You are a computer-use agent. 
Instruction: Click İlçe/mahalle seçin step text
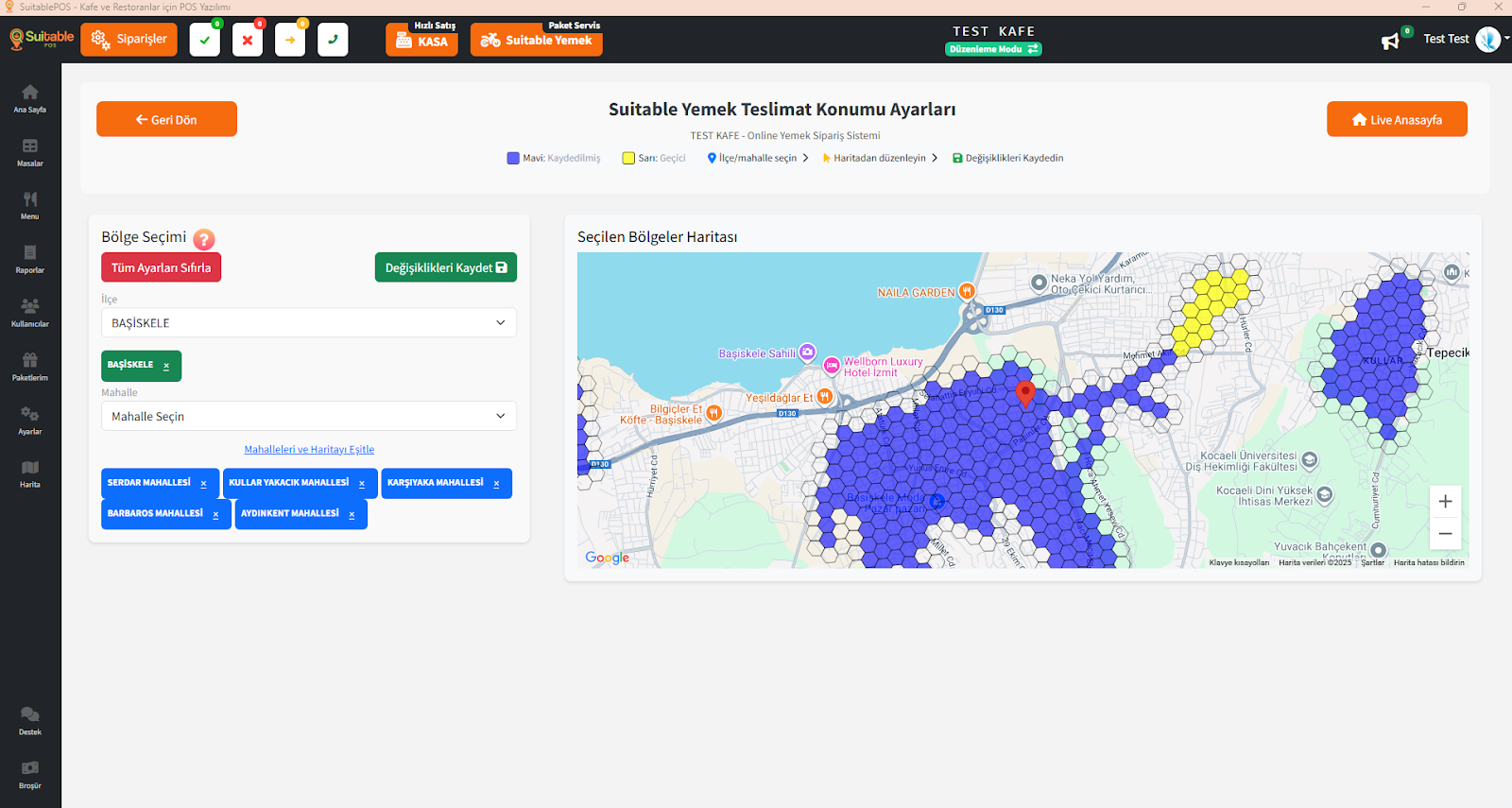coord(758,158)
